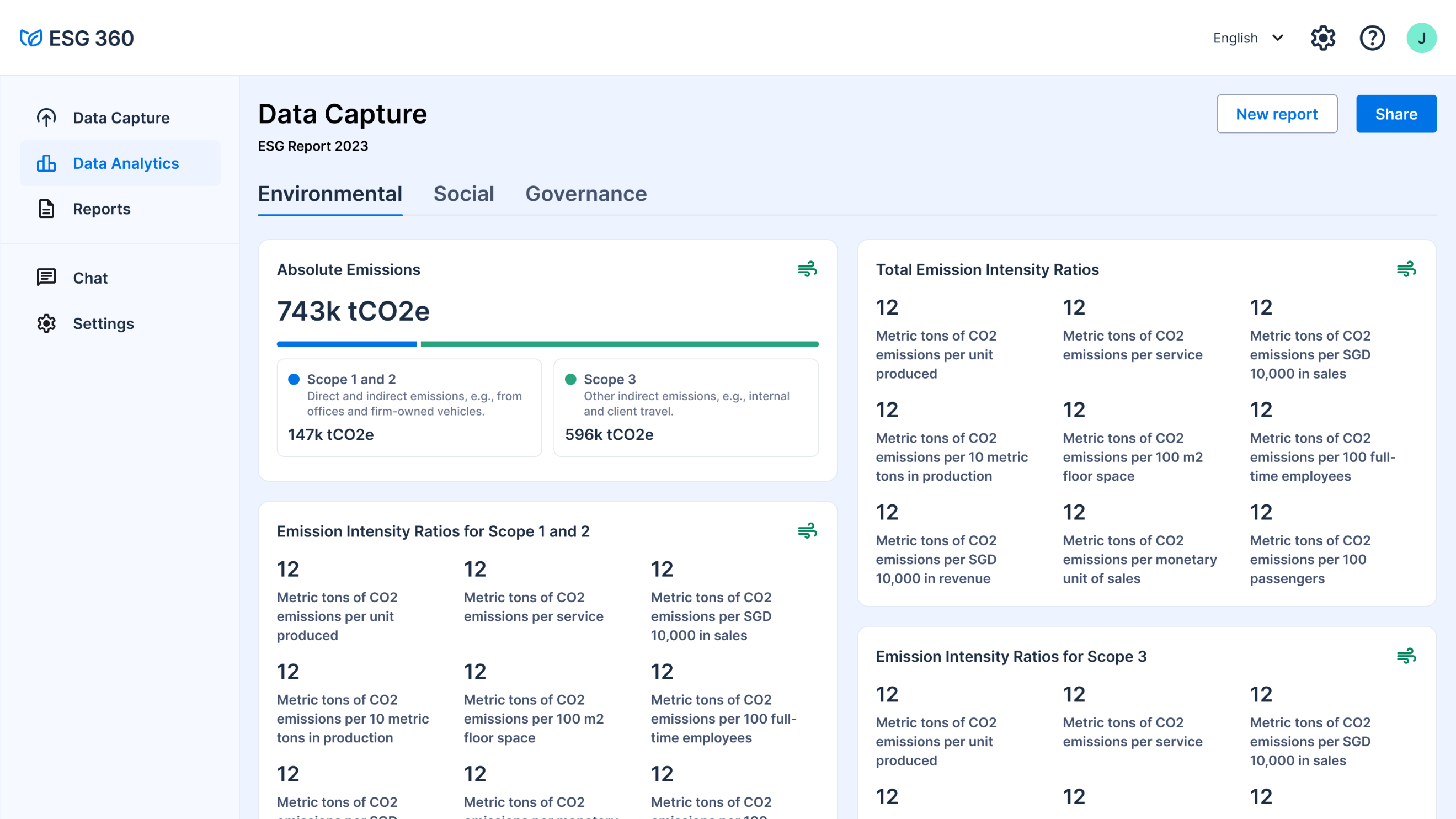
Task: Select the Data Analytics chart icon
Action: click(x=46, y=163)
